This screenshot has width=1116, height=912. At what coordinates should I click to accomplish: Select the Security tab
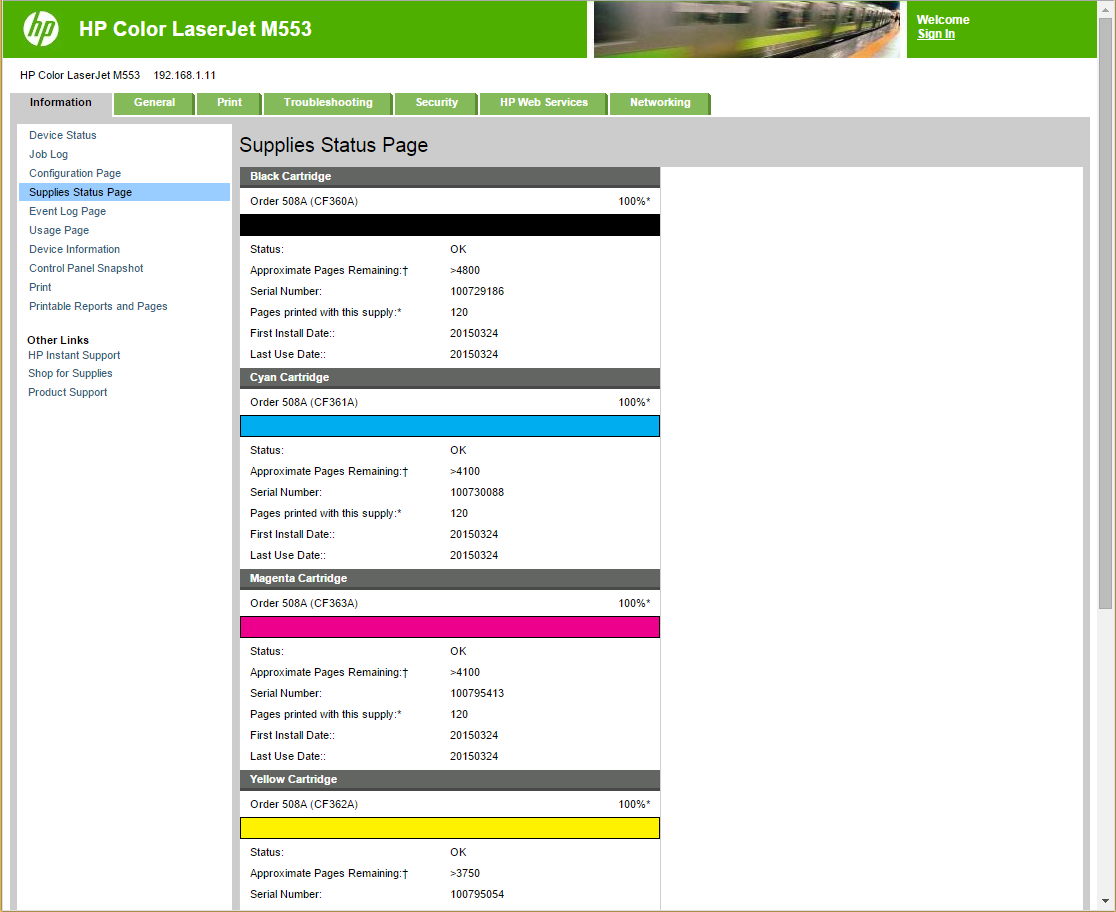pyautogui.click(x=436, y=103)
